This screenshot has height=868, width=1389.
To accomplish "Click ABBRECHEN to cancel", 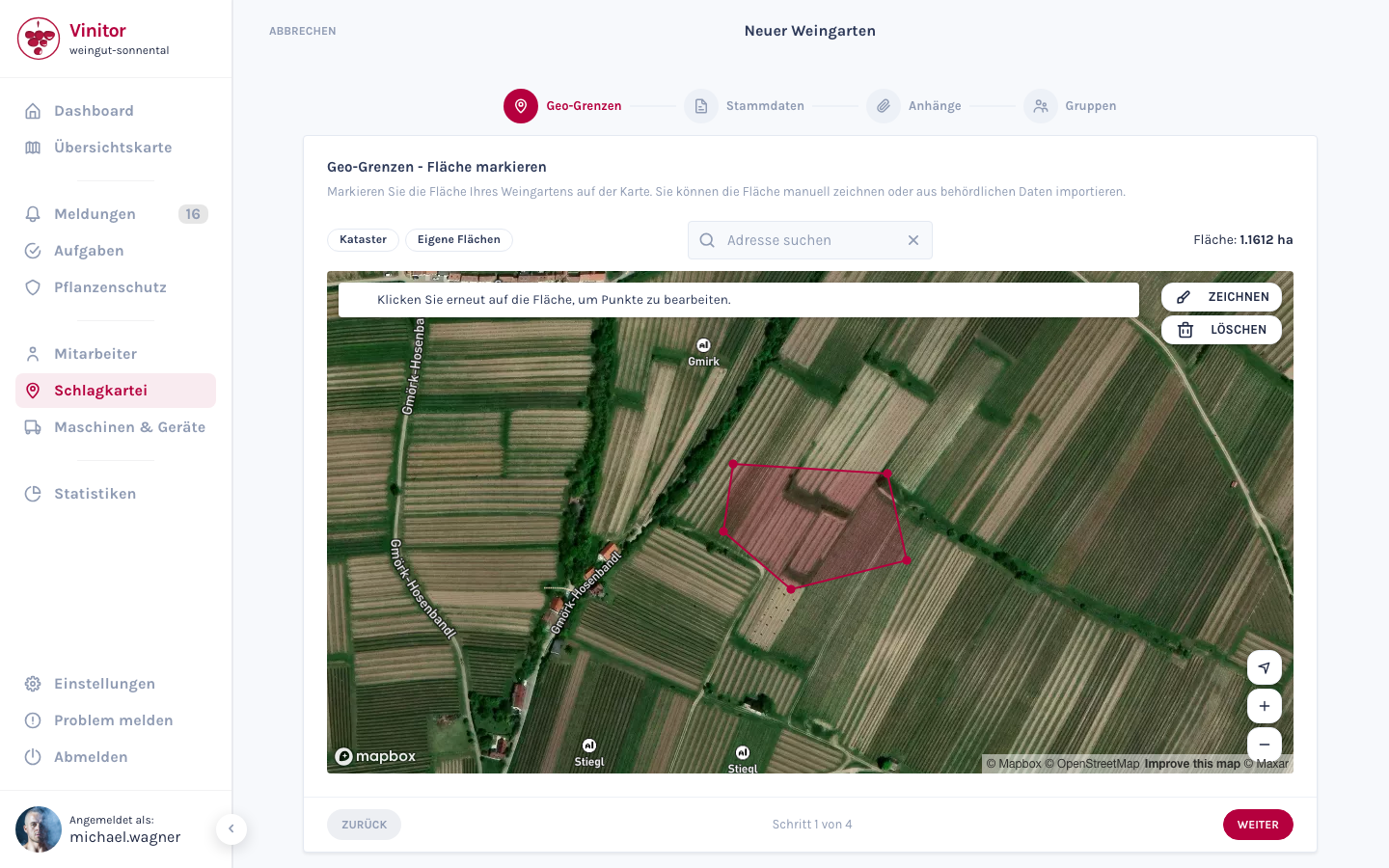I will [x=303, y=31].
